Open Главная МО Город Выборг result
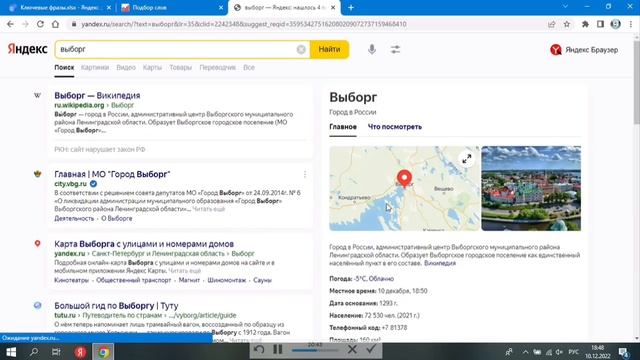 click(x=112, y=174)
